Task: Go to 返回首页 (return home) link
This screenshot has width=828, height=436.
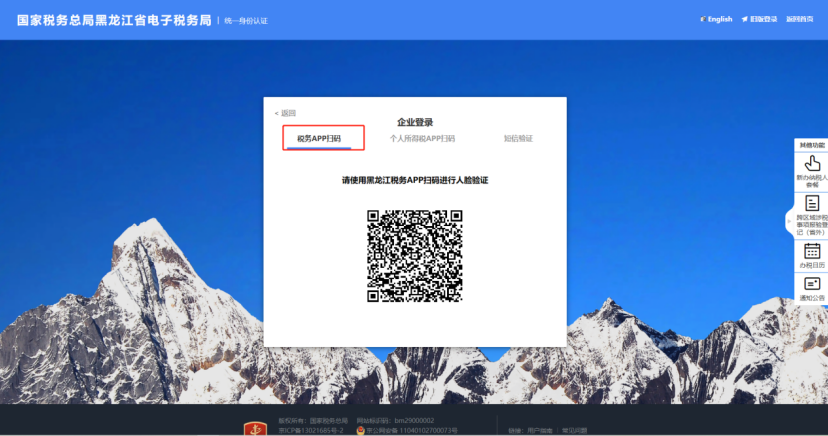Action: [x=799, y=19]
